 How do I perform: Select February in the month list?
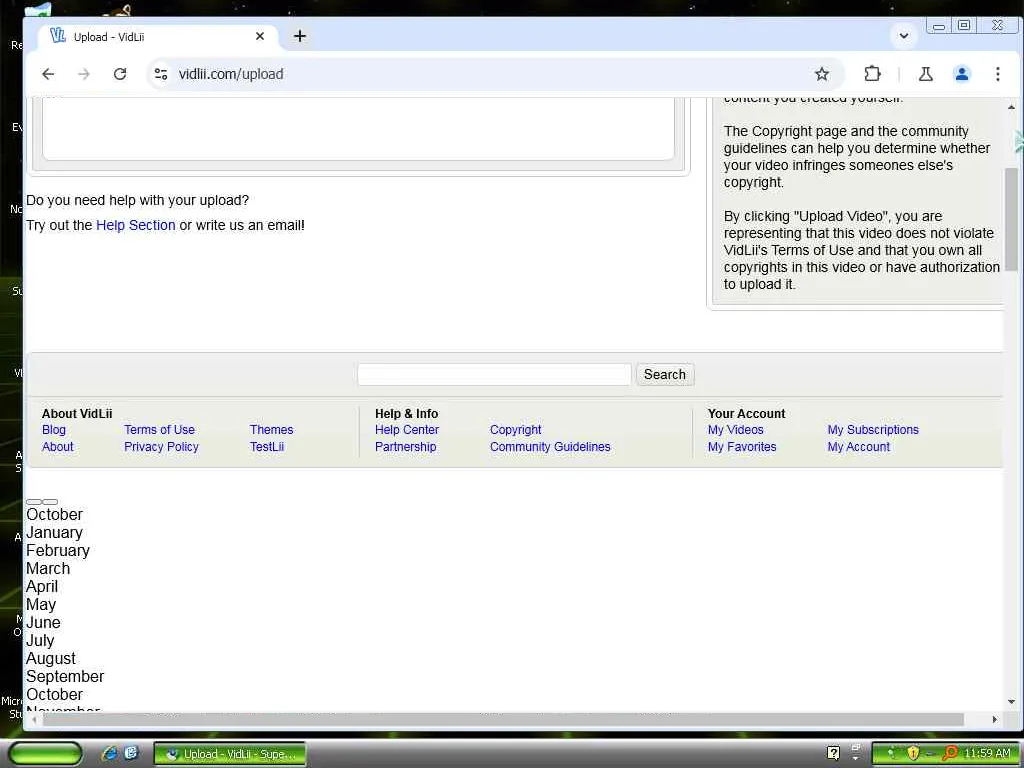coord(57,551)
